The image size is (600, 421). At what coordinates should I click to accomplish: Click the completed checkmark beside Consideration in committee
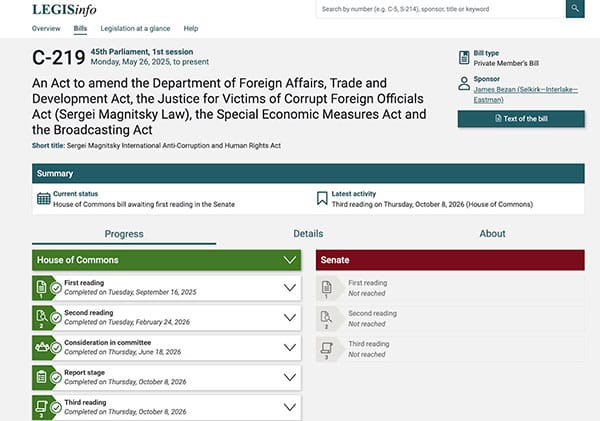click(x=56, y=348)
